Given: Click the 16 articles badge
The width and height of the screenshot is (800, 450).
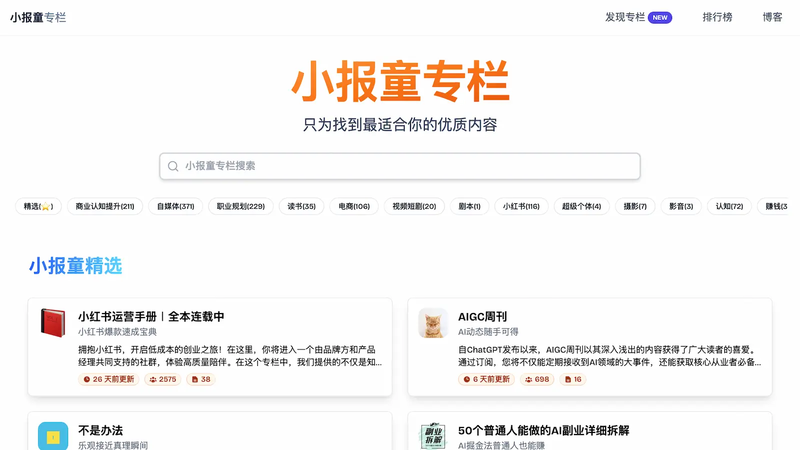Looking at the screenshot, I should (573, 379).
